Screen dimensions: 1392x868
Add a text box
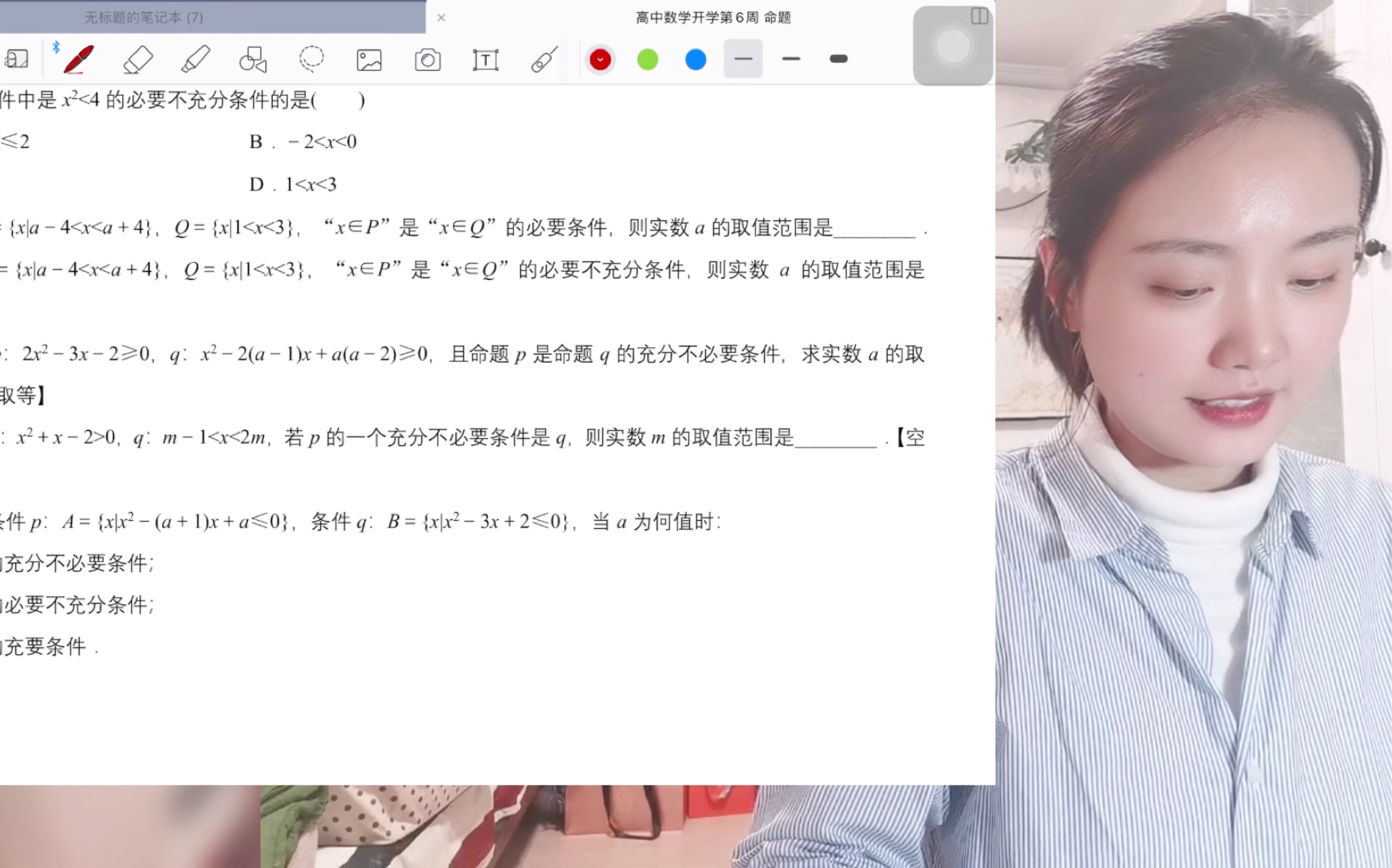[485, 59]
